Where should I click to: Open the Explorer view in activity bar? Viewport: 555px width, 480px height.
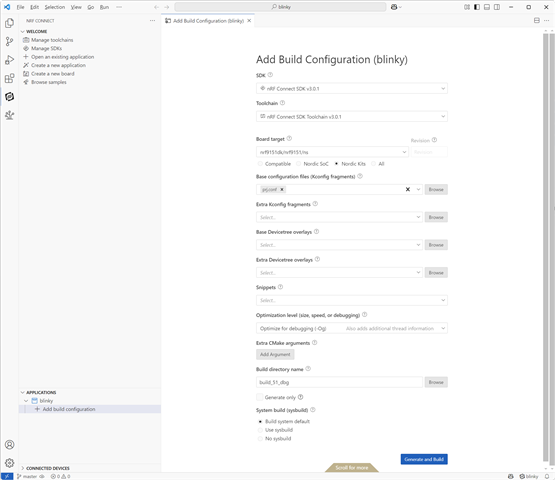click(x=10, y=23)
